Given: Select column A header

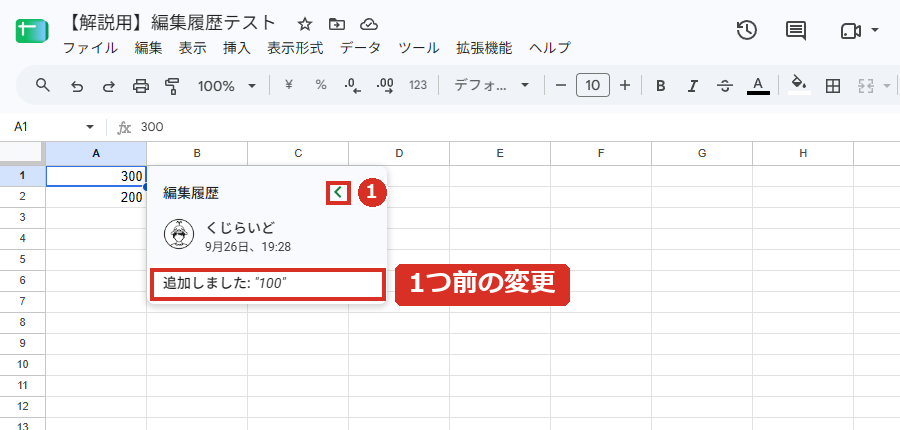Looking at the screenshot, I should 96,153.
